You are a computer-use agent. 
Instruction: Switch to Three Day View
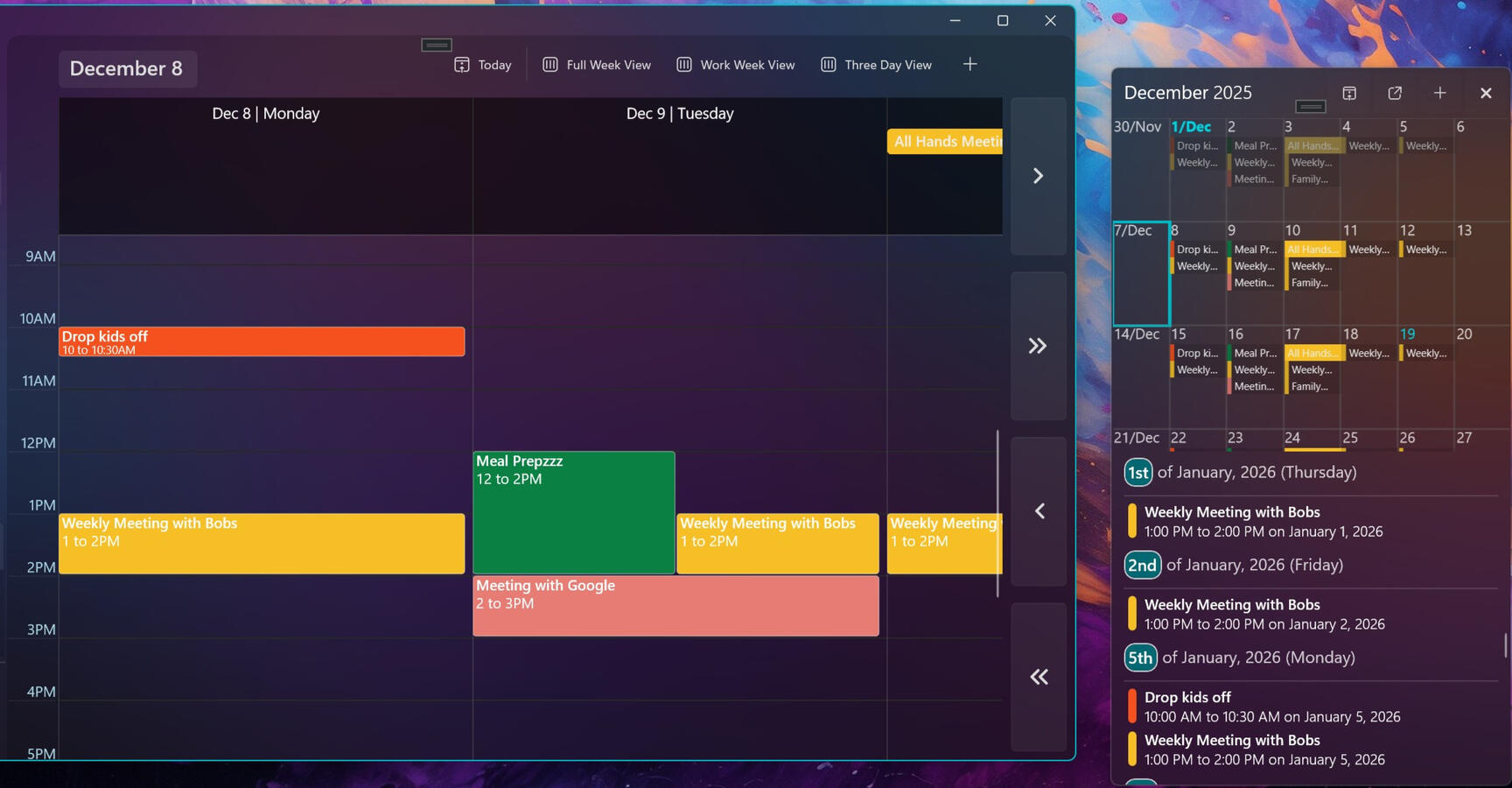pos(827,64)
